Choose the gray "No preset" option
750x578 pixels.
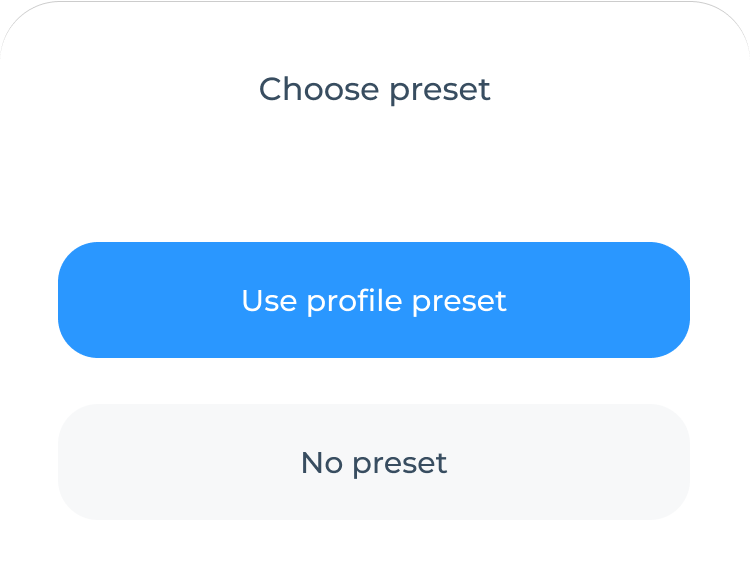tap(374, 462)
